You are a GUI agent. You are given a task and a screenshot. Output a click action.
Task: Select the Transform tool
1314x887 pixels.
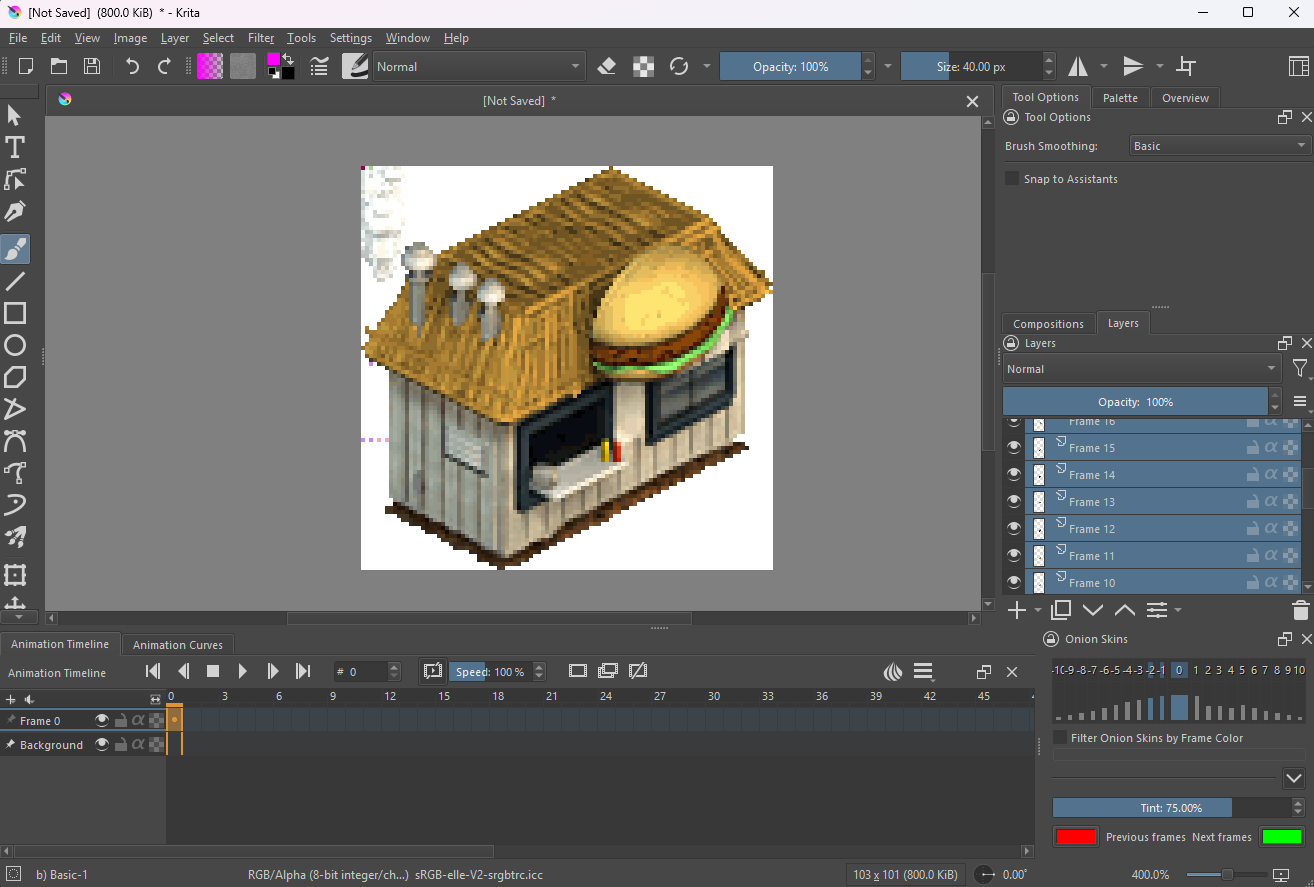[x=15, y=575]
